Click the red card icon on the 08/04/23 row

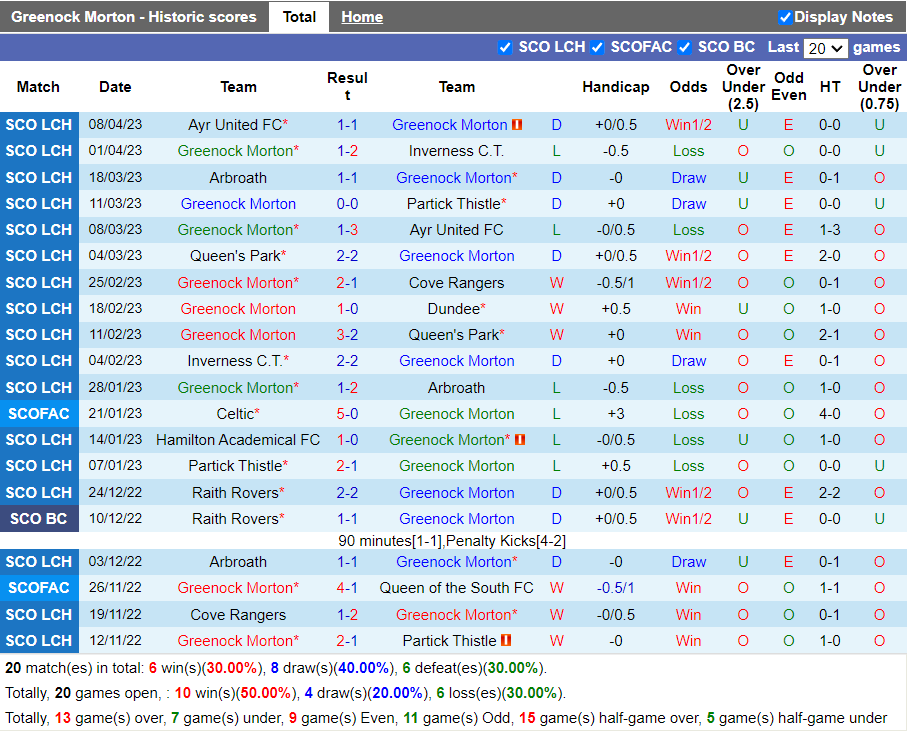coord(517,125)
